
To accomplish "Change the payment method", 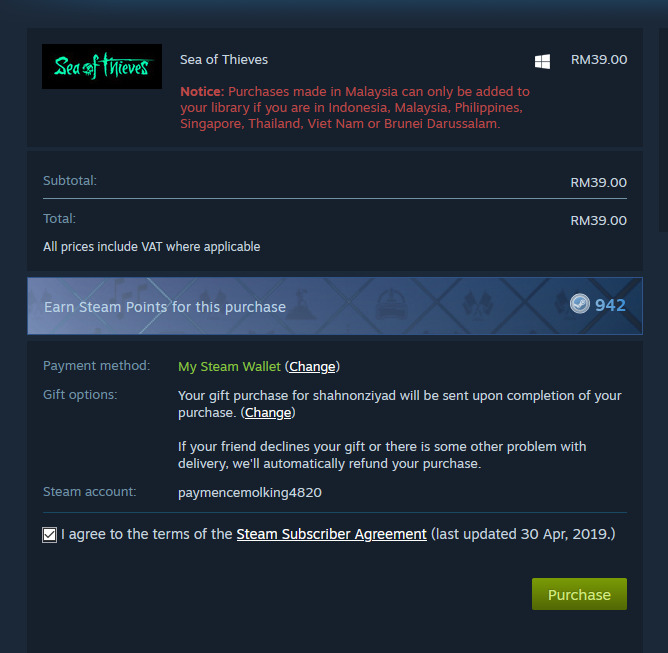I will pos(312,367).
